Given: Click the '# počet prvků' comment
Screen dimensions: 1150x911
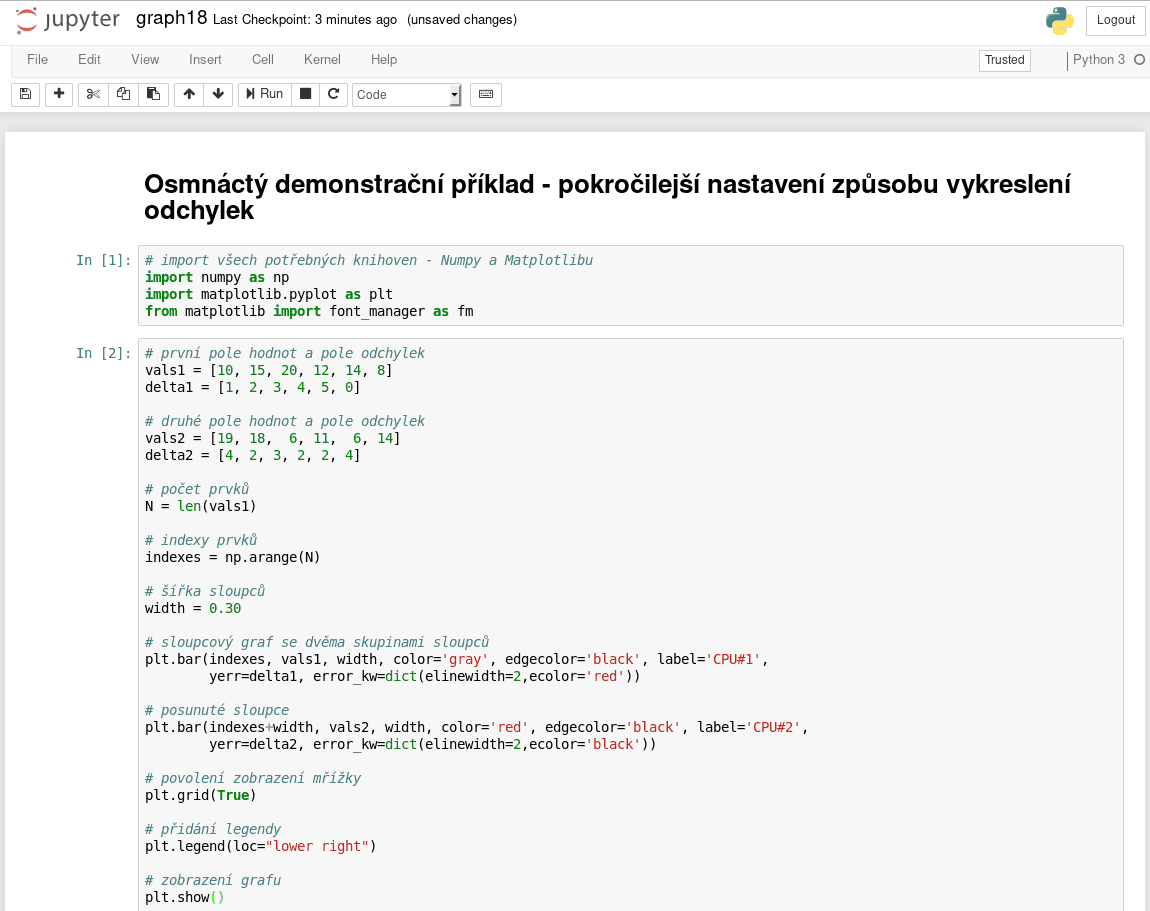Looking at the screenshot, I should [197, 489].
